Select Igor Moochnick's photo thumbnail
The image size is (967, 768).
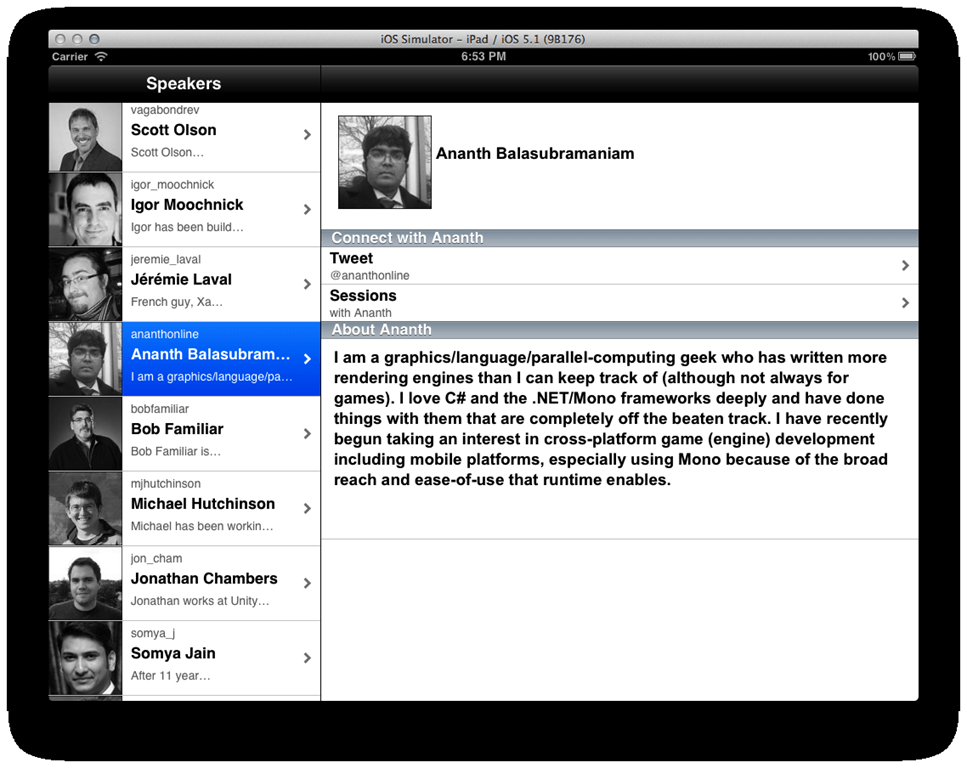pos(85,210)
